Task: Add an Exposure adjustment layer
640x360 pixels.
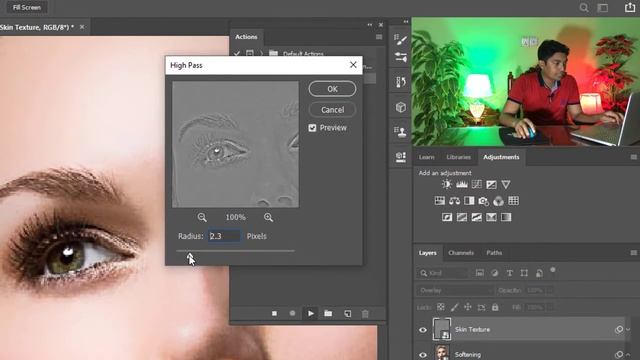Action: [491, 184]
